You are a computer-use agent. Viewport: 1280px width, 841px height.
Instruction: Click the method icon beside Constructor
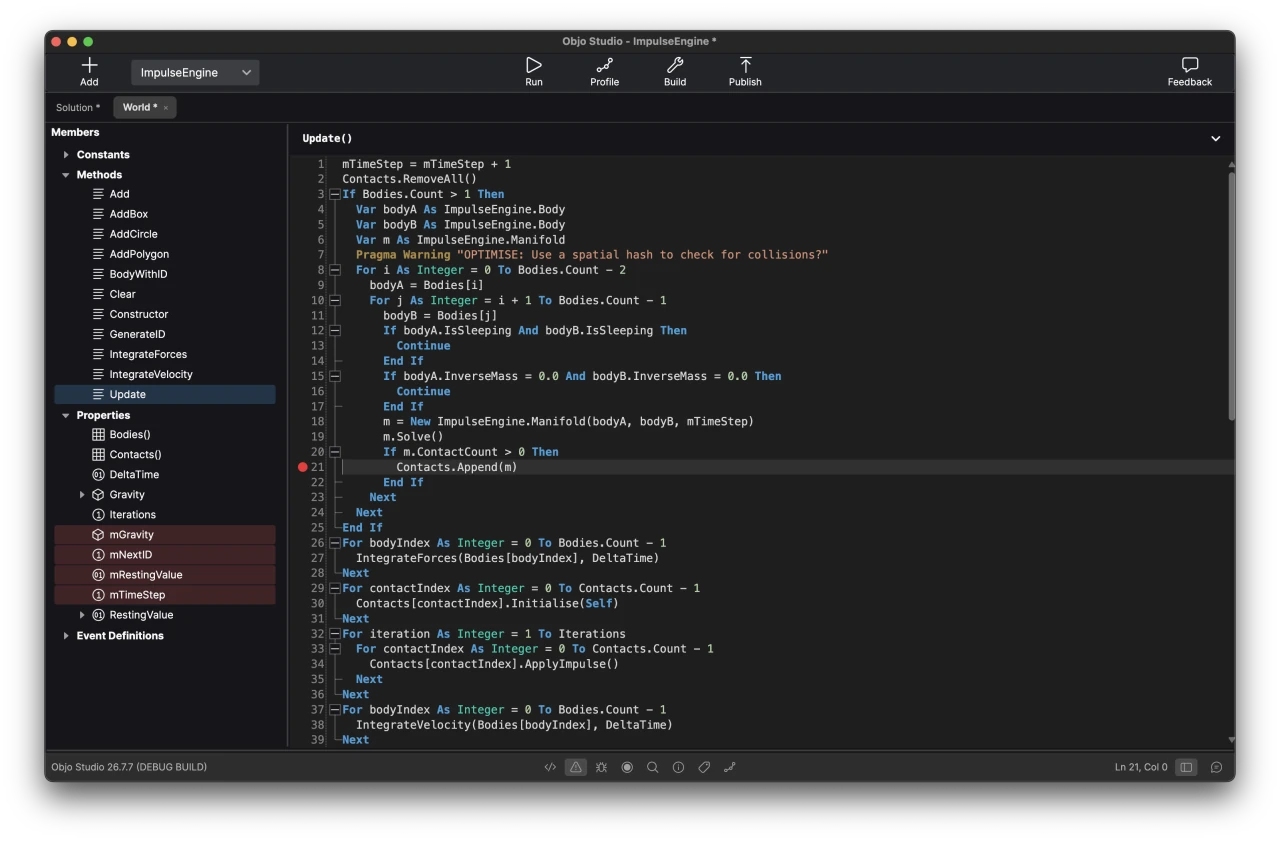[98, 314]
